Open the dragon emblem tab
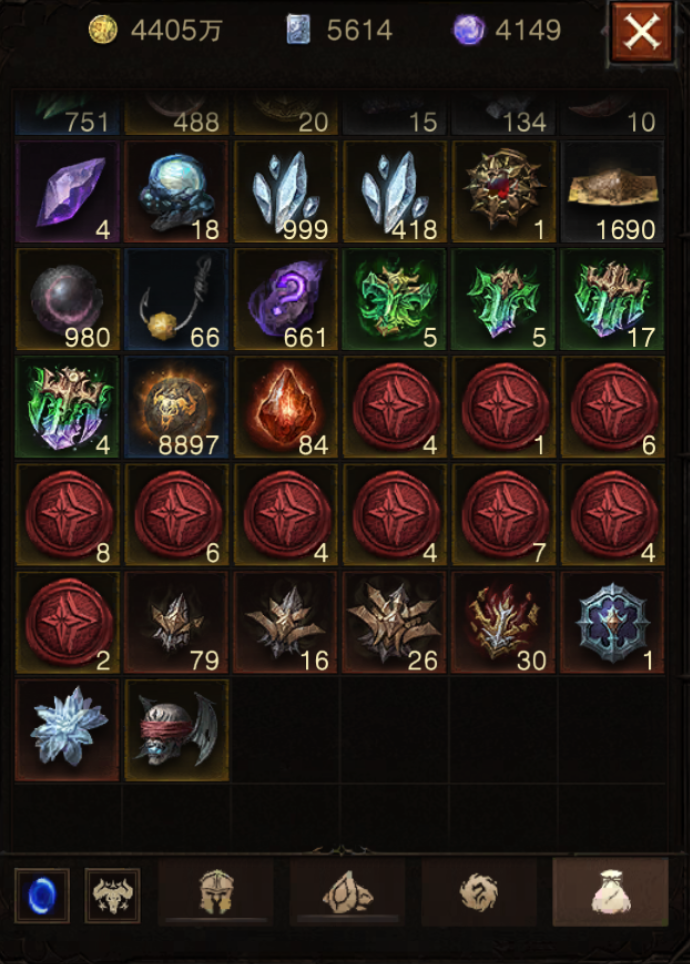This screenshot has height=964, width=690. click(479, 892)
